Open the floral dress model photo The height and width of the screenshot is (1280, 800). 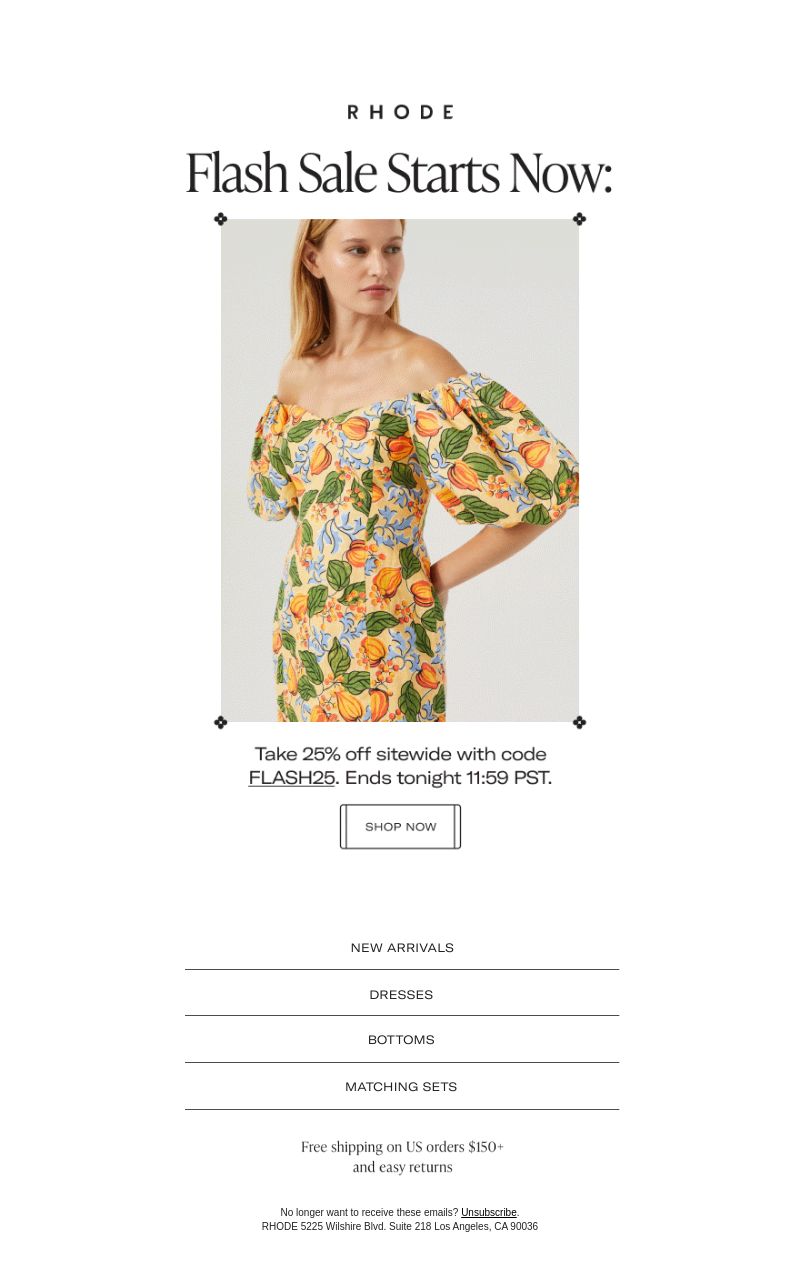400,470
